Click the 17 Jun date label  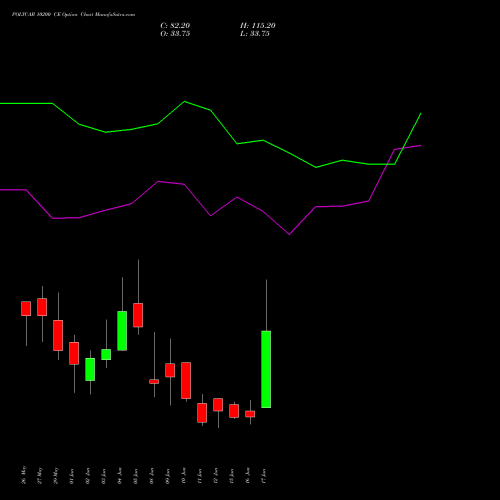(x=264, y=476)
